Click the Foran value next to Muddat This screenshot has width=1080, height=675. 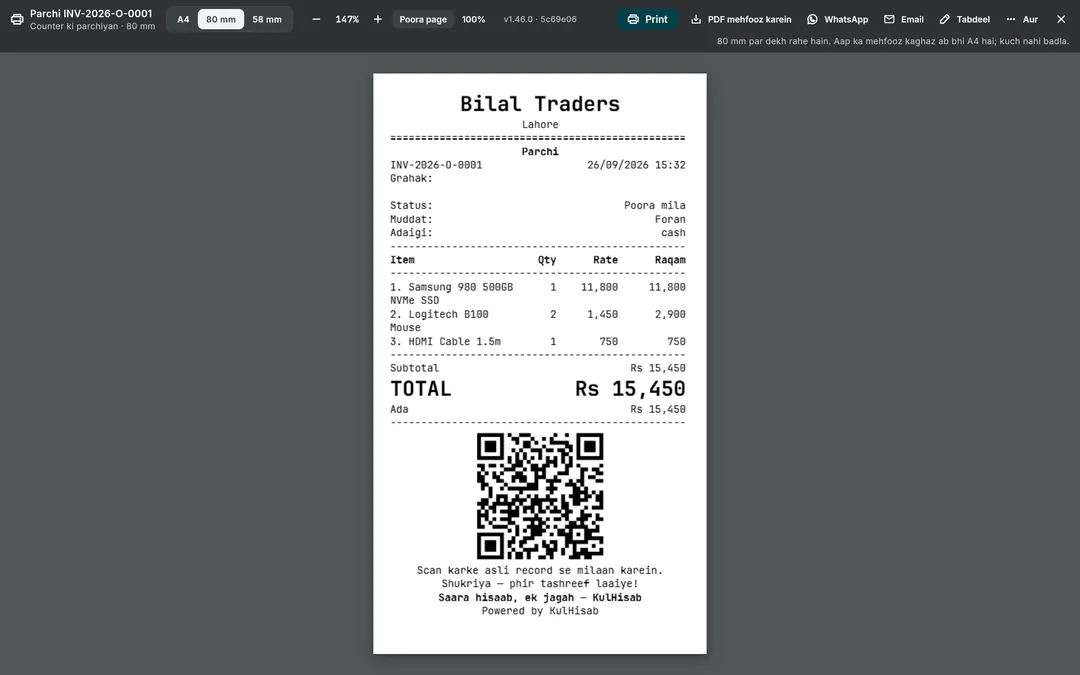[x=670, y=220]
